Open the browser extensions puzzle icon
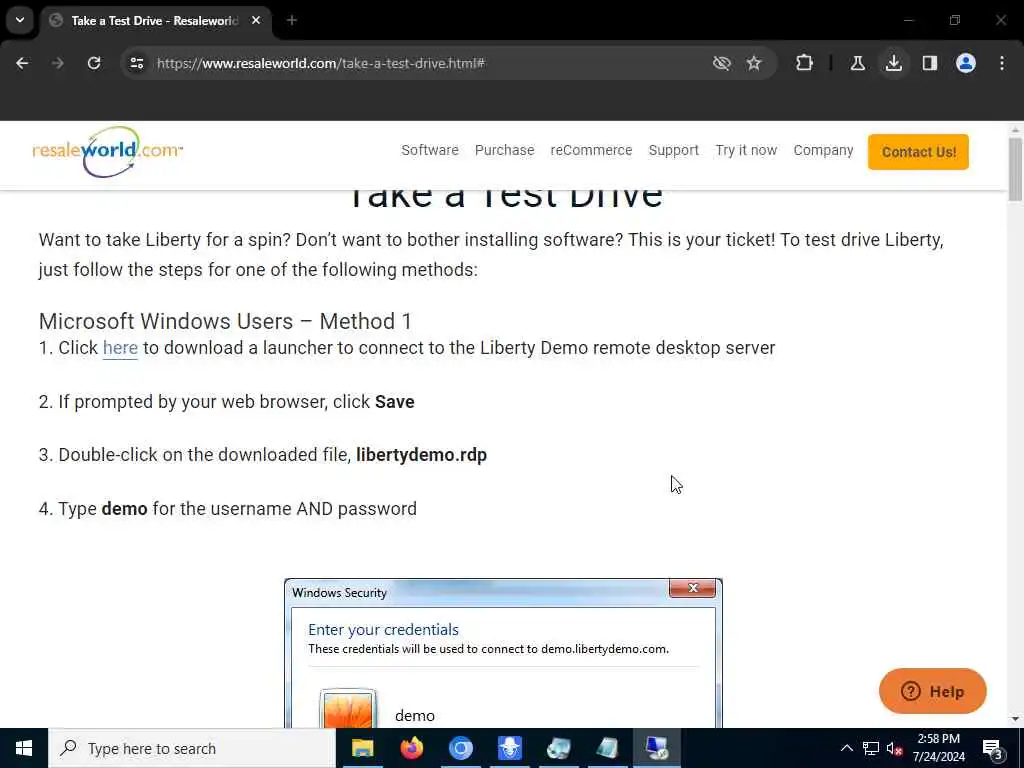 pos(805,63)
